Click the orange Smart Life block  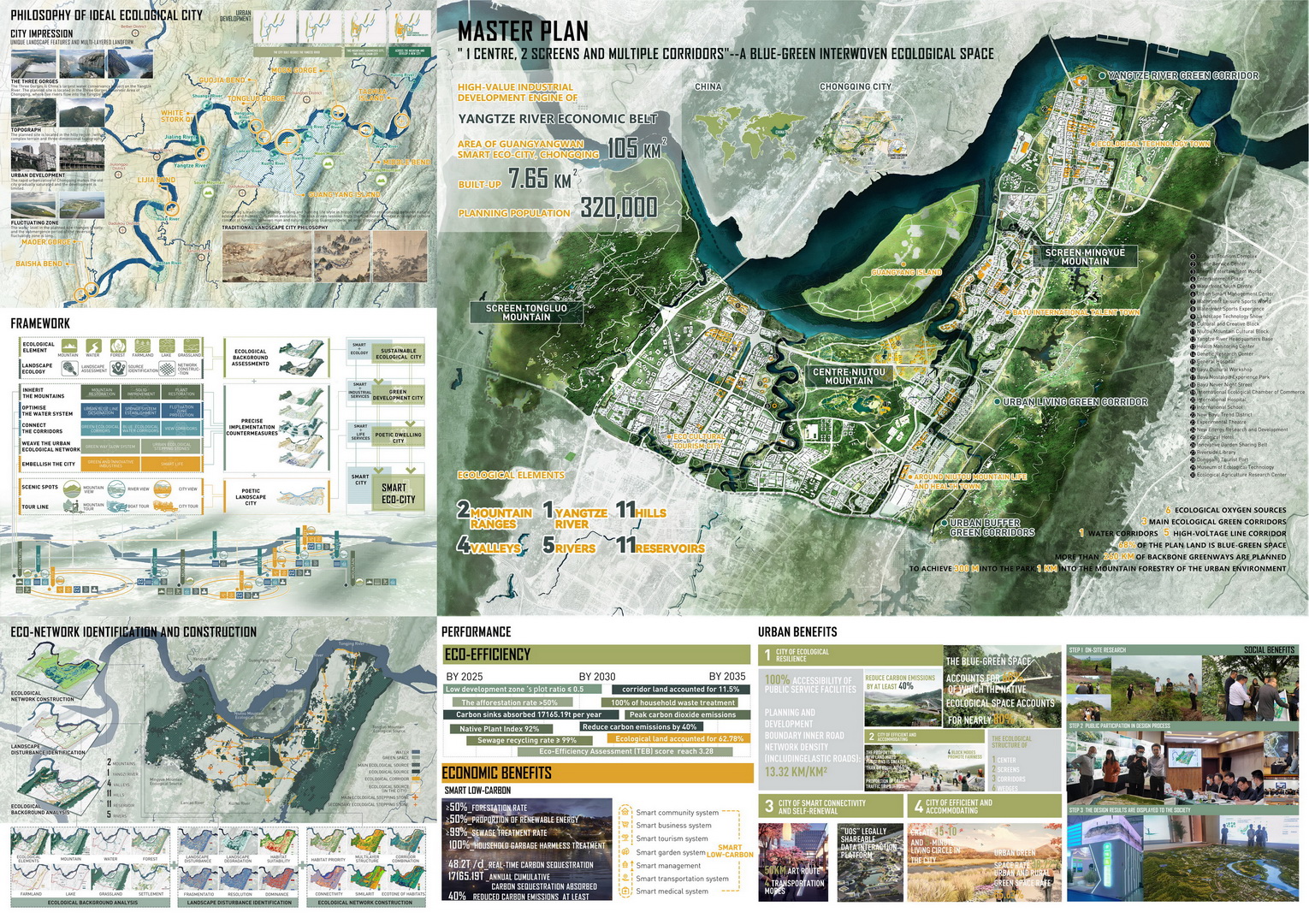pyautogui.click(x=172, y=464)
